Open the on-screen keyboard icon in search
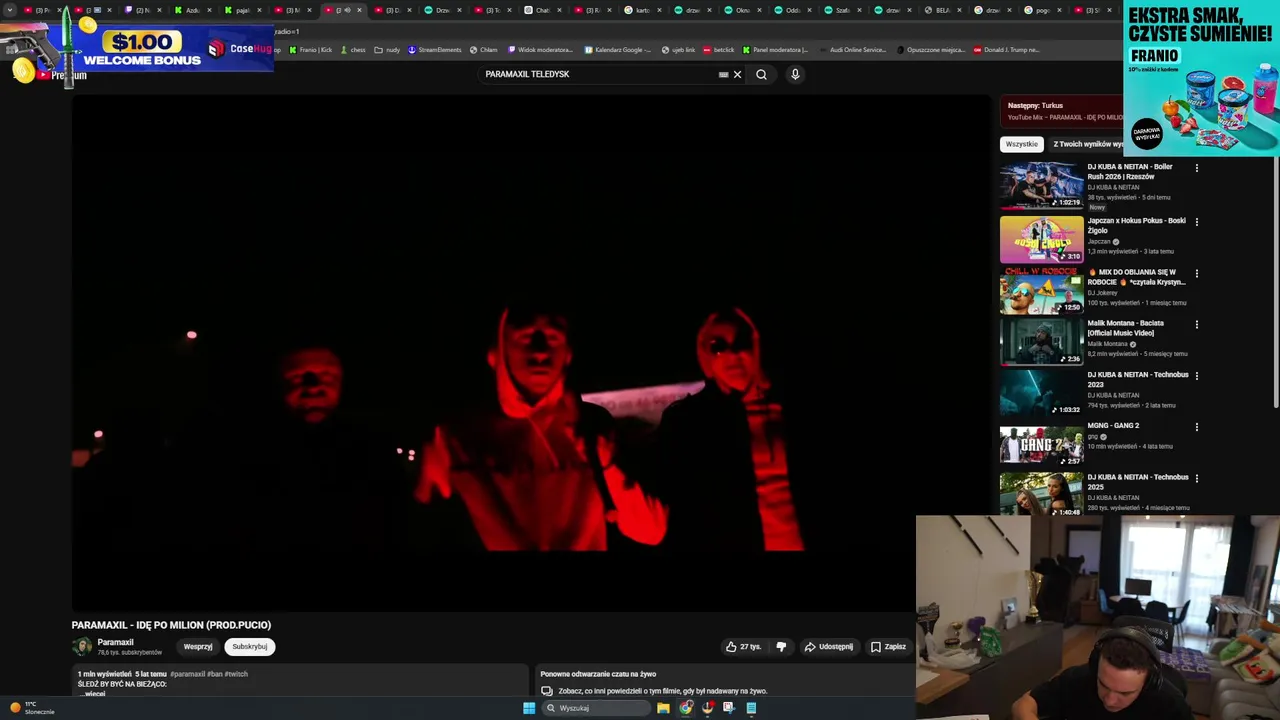Image resolution: width=1280 pixels, height=720 pixels. coord(723,74)
